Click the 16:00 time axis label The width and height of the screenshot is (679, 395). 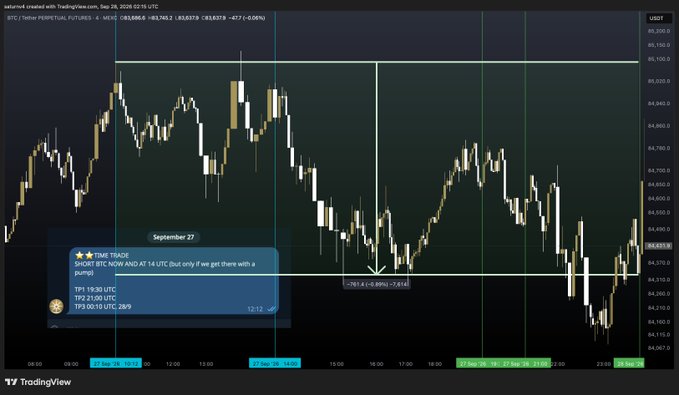tap(376, 364)
